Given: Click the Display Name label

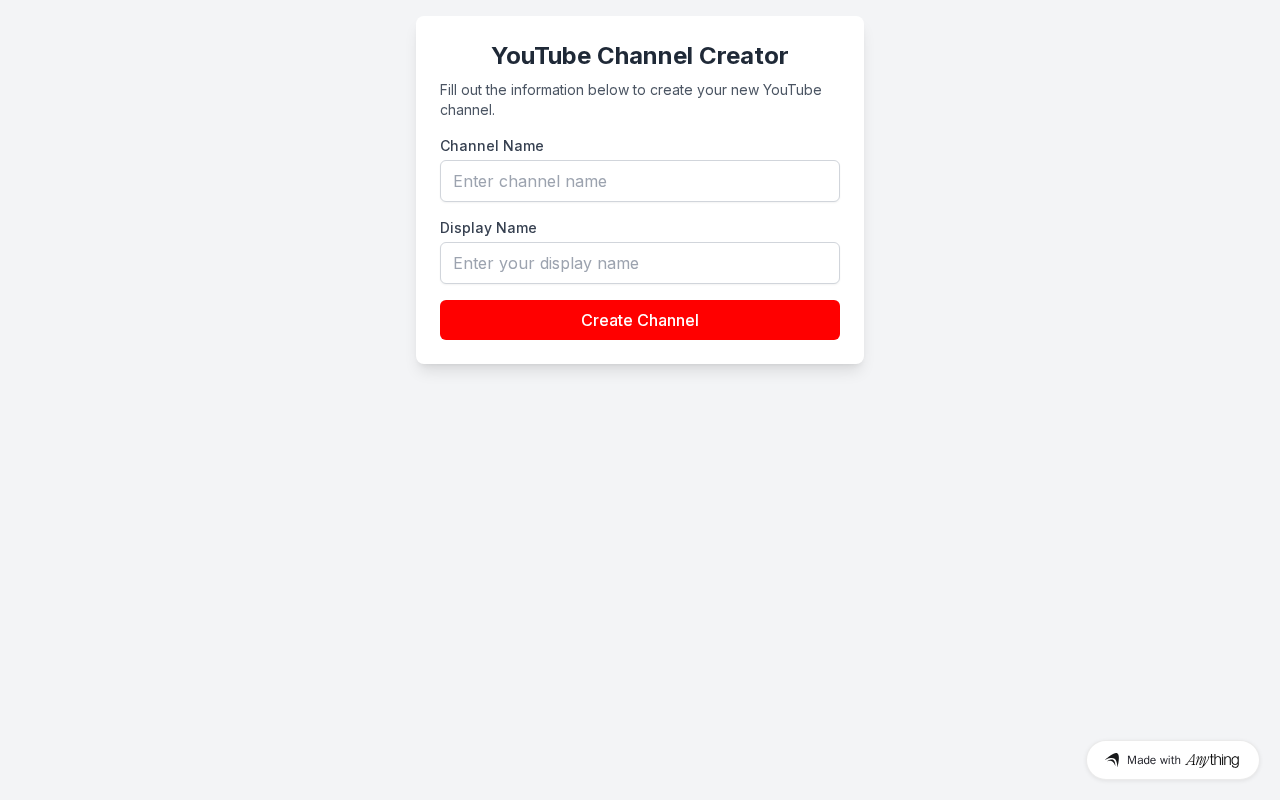Looking at the screenshot, I should (x=488, y=228).
